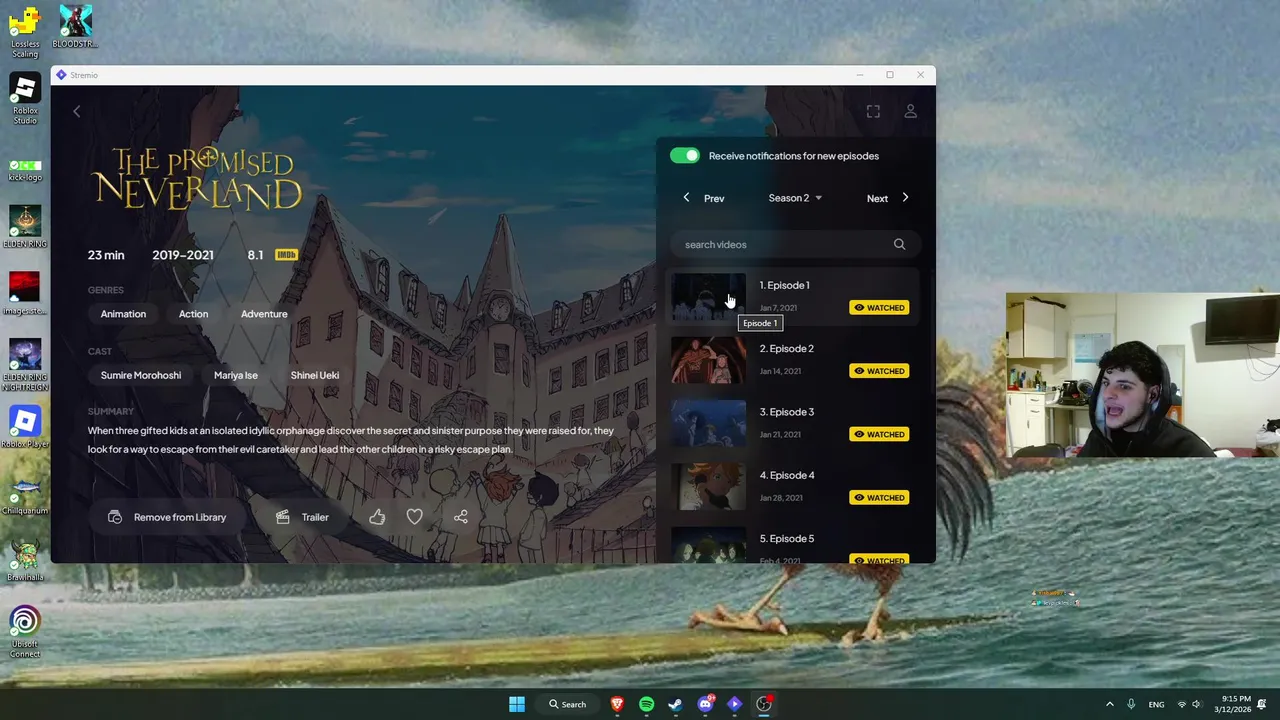The width and height of the screenshot is (1280, 720).
Task: Click the search videos magnifier icon
Action: (899, 244)
